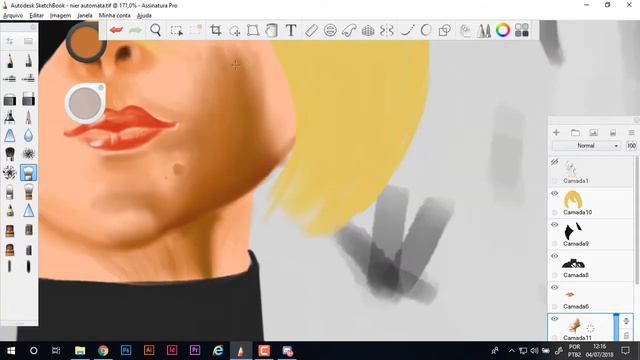Viewport: 640px width, 360px height.
Task: Click the layer opacity value field
Action: coord(631,146)
